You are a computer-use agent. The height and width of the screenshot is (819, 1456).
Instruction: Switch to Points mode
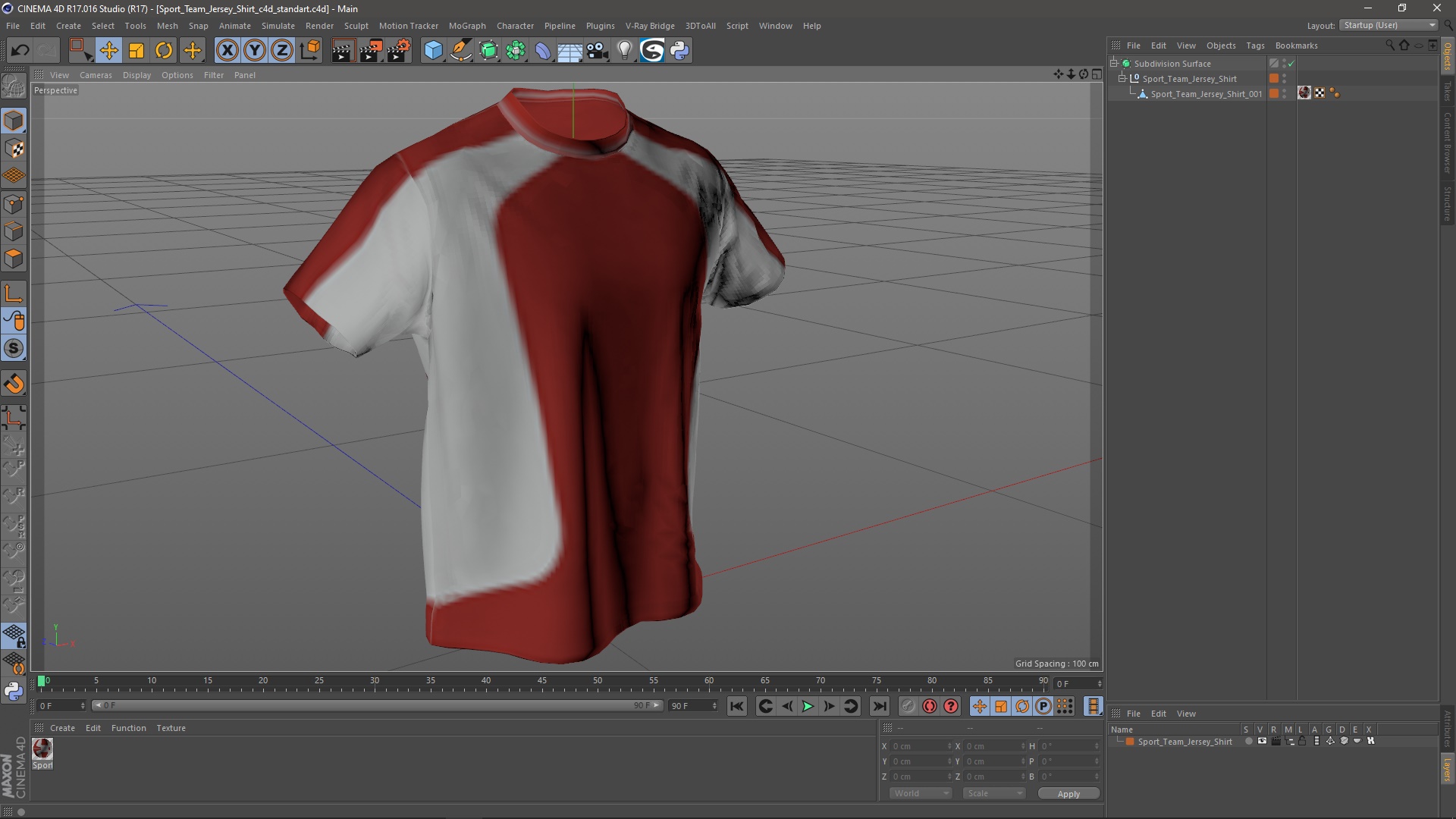tap(14, 204)
